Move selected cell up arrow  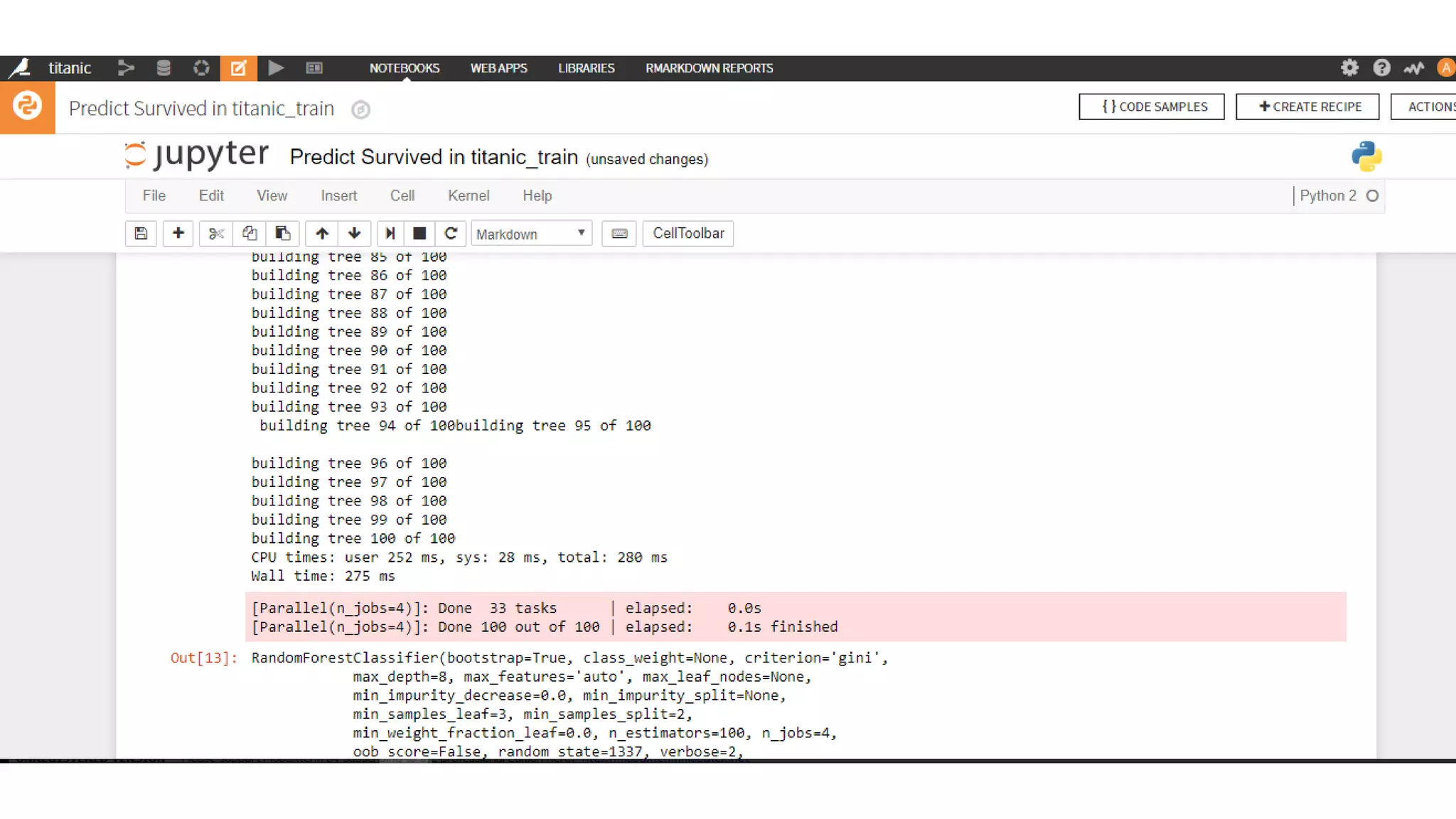[x=322, y=233]
